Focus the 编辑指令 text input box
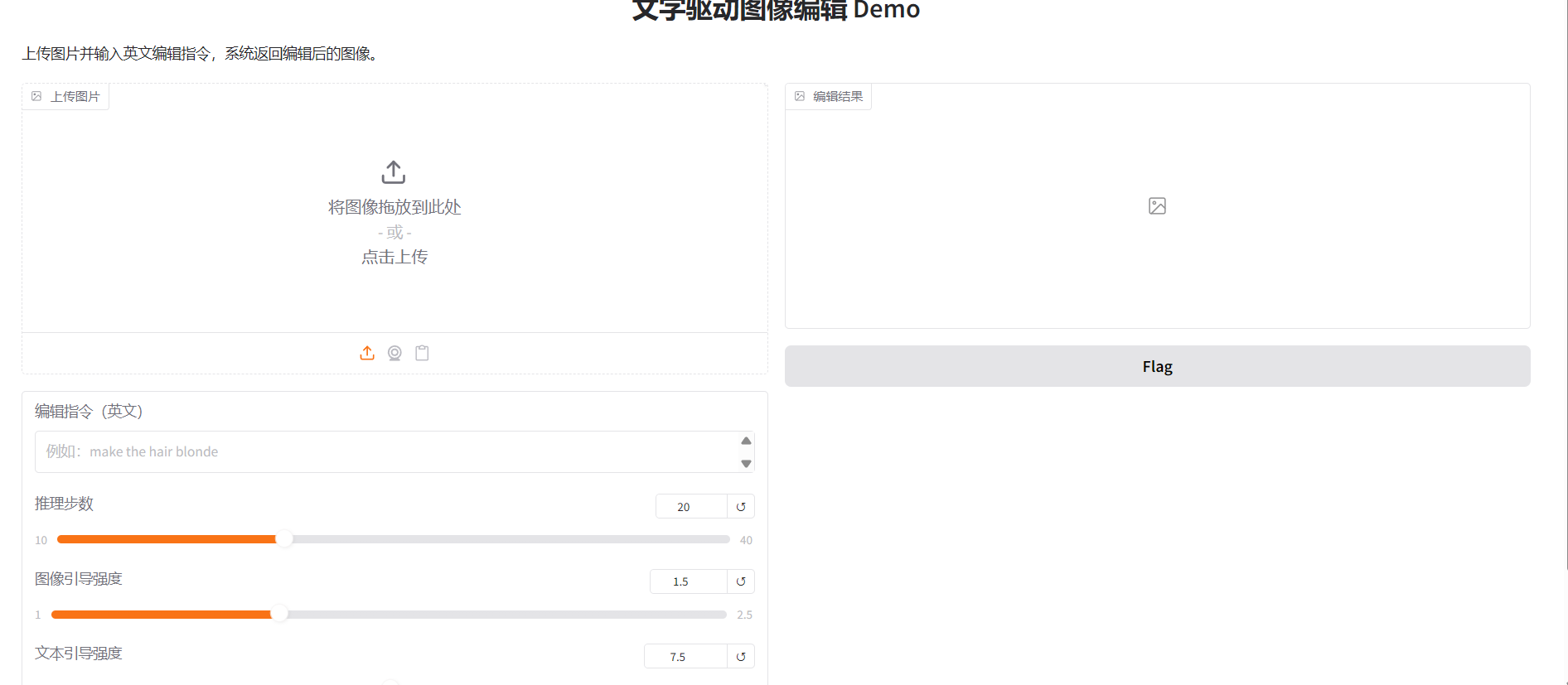This screenshot has width=1568, height=685. (x=385, y=451)
